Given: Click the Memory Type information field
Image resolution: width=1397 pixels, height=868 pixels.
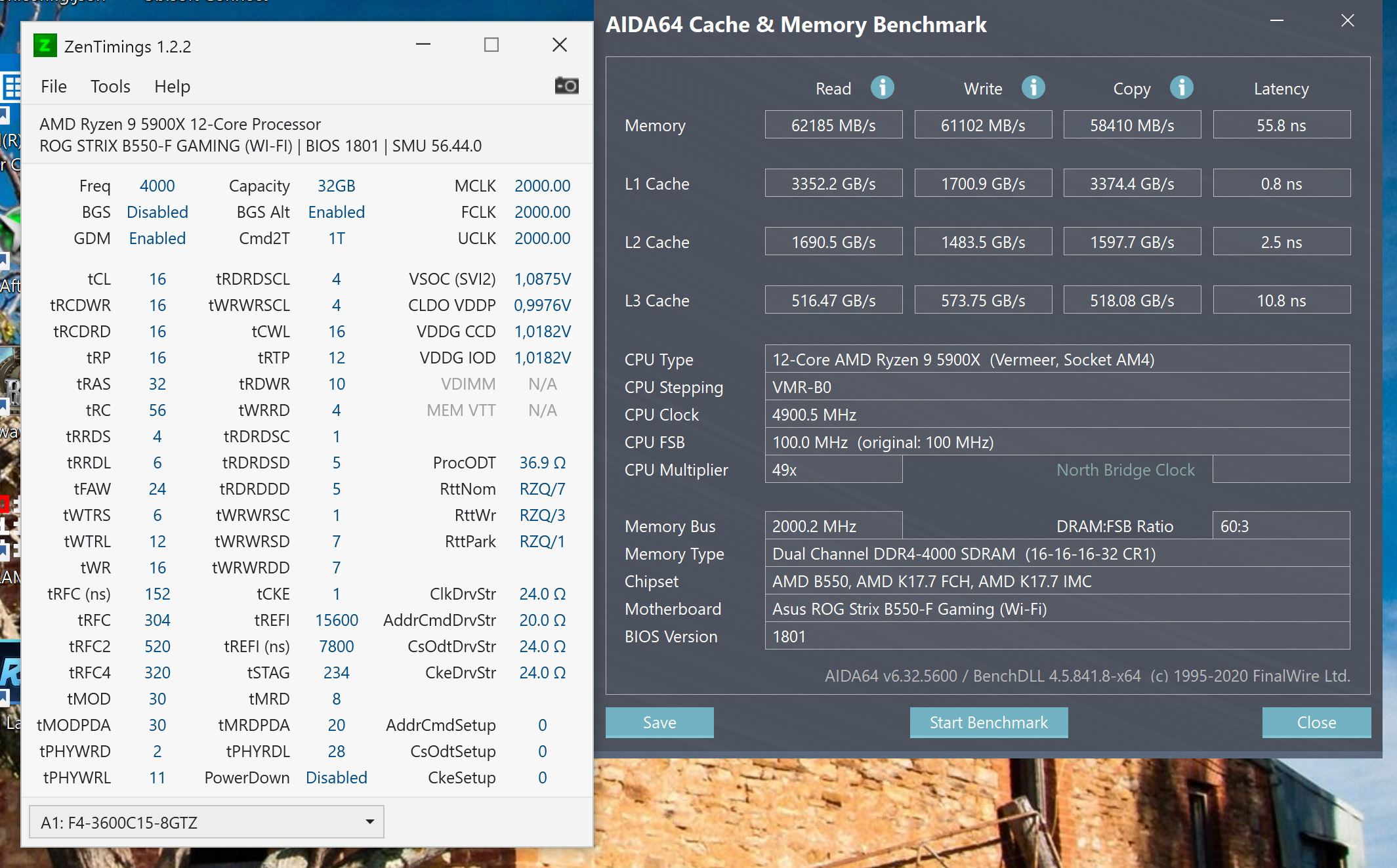Looking at the screenshot, I should pyautogui.click(x=1056, y=553).
